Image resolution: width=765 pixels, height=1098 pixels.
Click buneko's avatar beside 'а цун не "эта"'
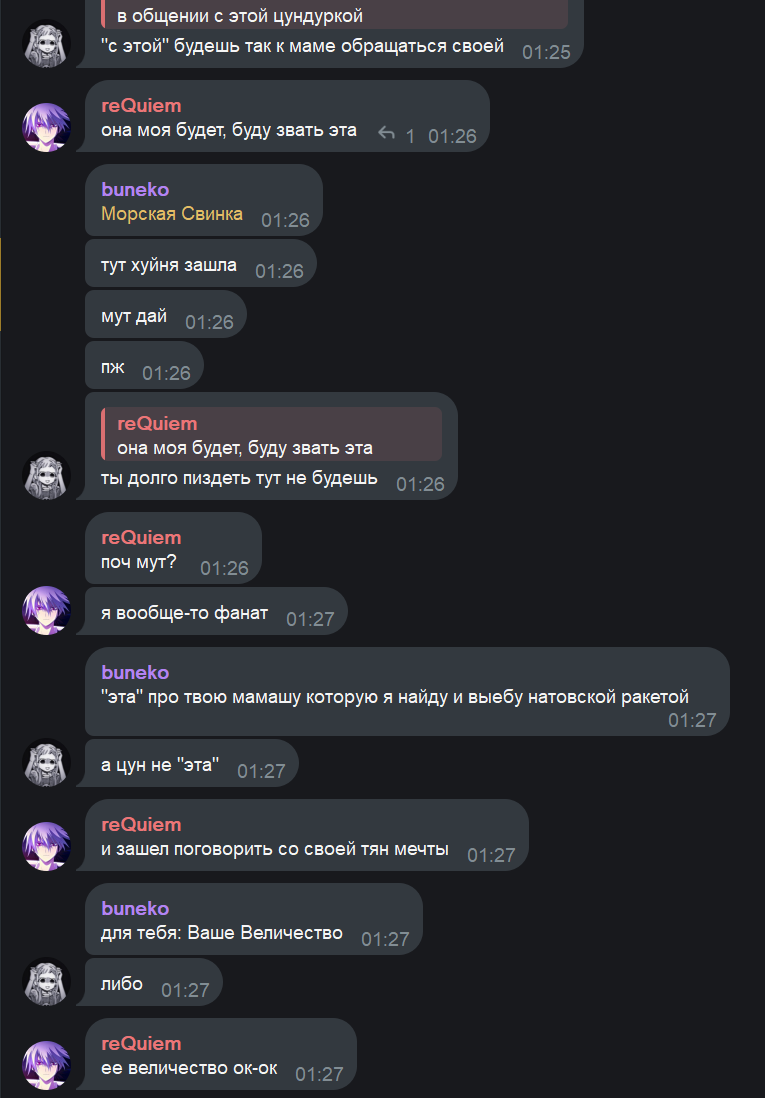(47, 763)
